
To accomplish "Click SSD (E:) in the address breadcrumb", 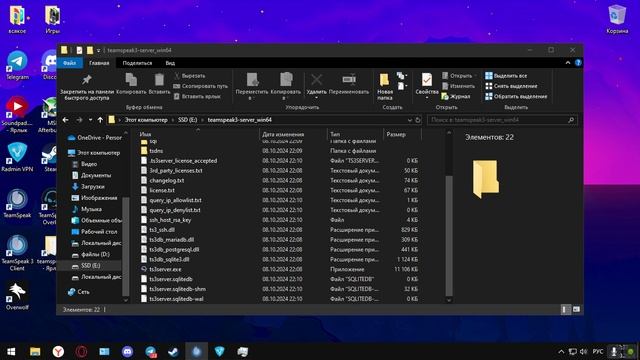I will click(x=187, y=120).
